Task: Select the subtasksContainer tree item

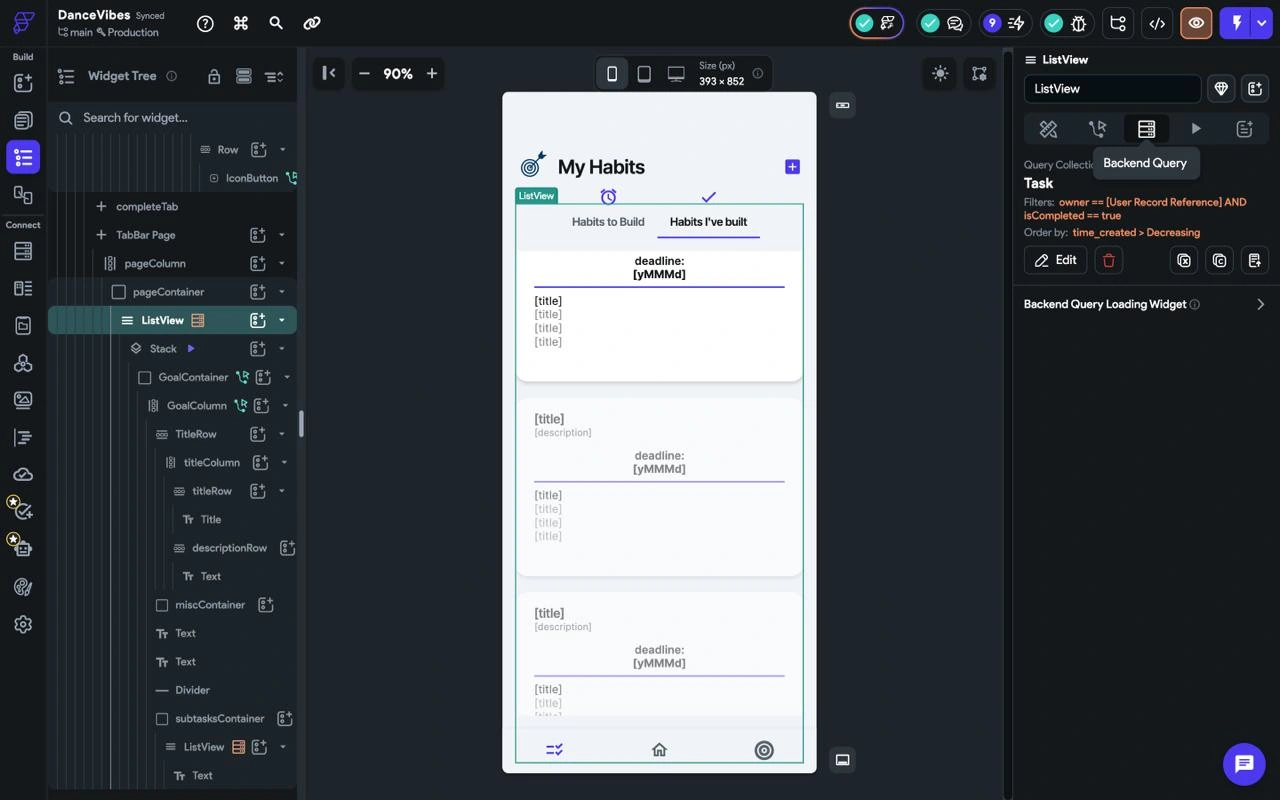Action: 219,719
